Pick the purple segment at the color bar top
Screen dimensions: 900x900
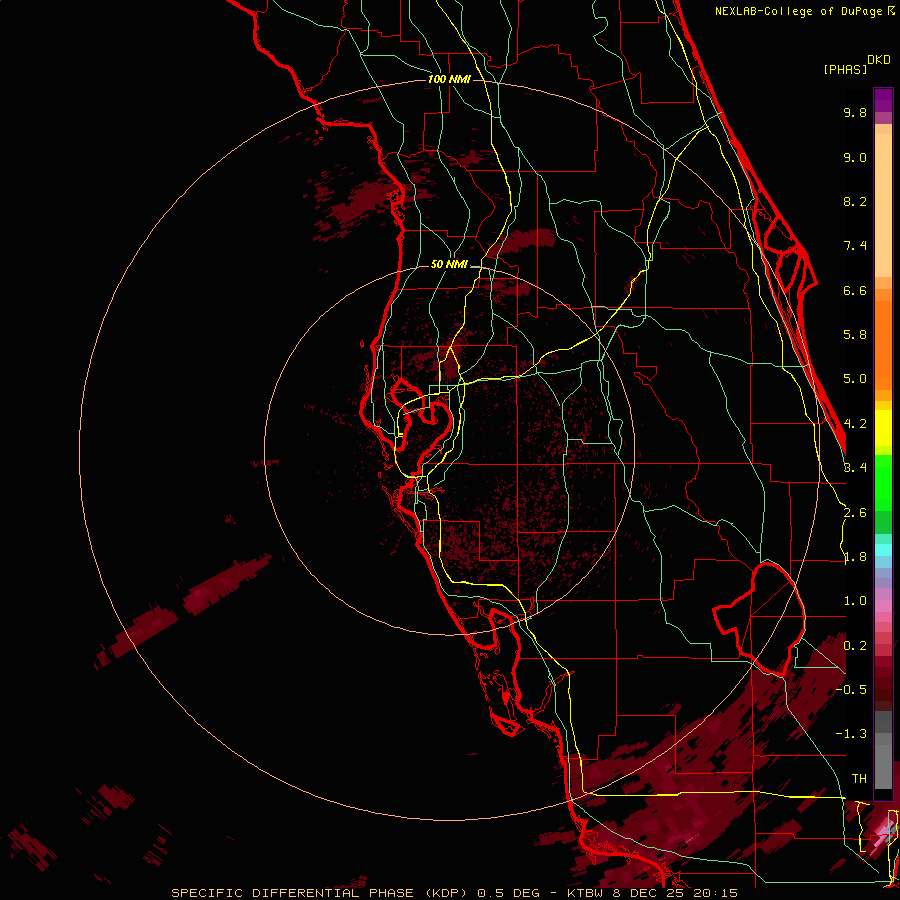pos(883,100)
